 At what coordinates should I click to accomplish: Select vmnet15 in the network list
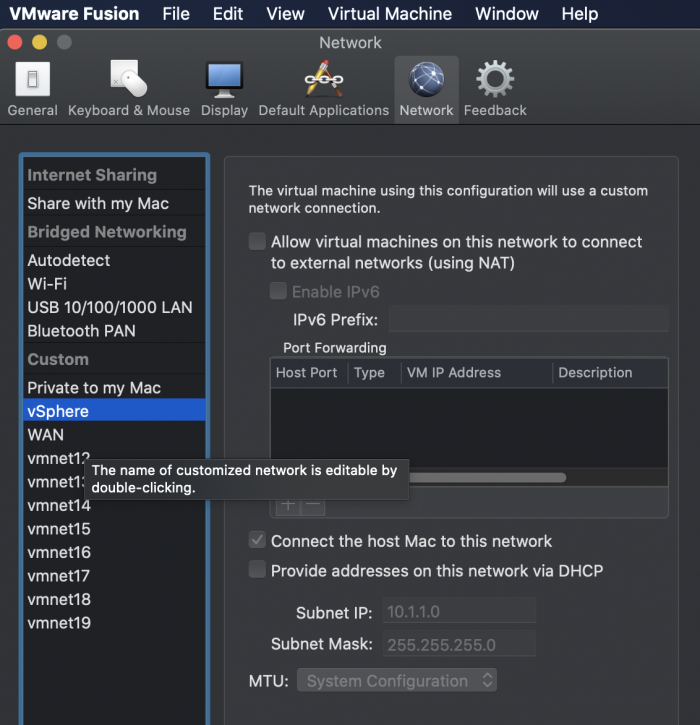[x=114, y=529]
